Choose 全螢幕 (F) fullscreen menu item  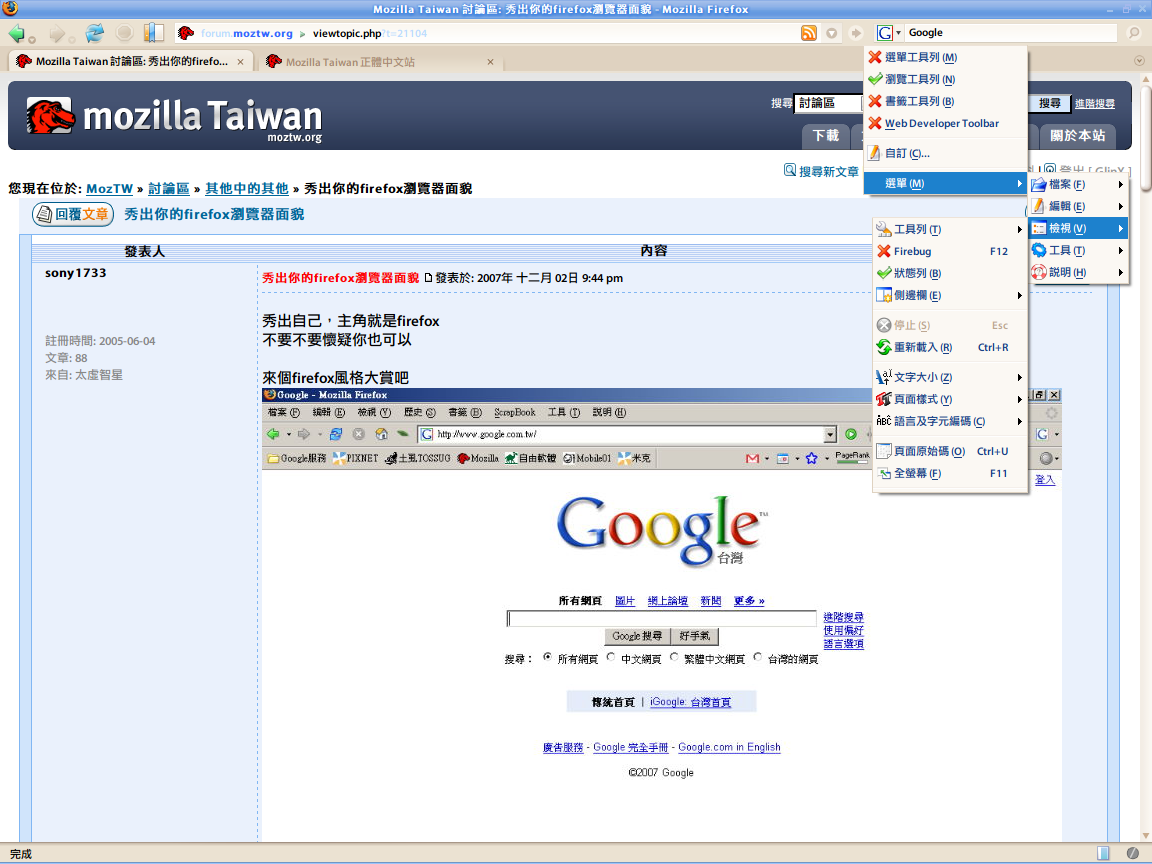point(917,473)
